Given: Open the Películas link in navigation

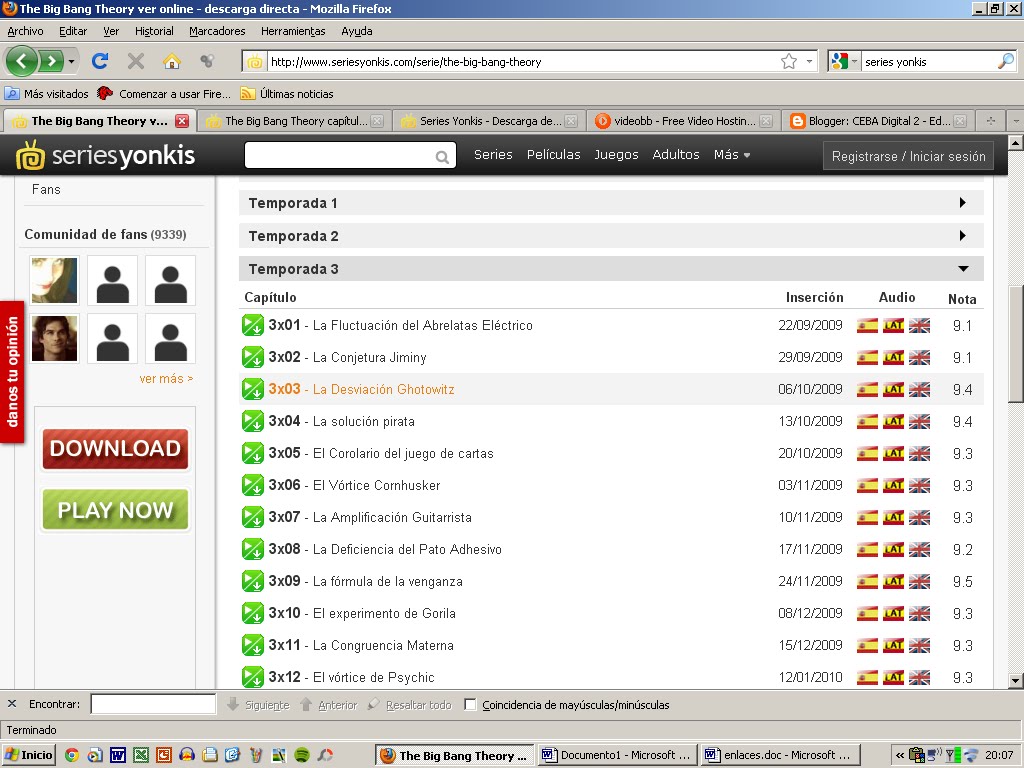Looking at the screenshot, I should [554, 155].
